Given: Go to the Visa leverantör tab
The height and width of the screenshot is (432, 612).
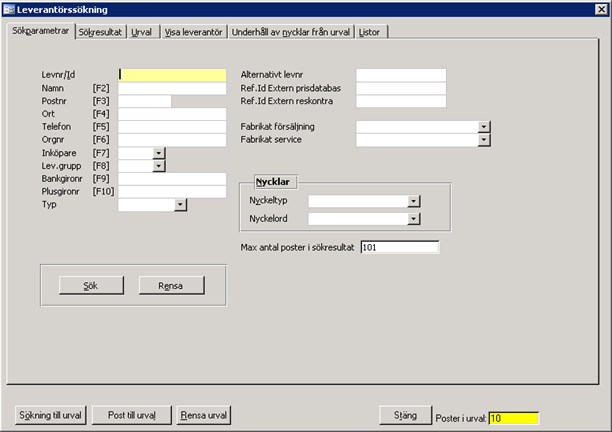Looking at the screenshot, I should point(192,32).
